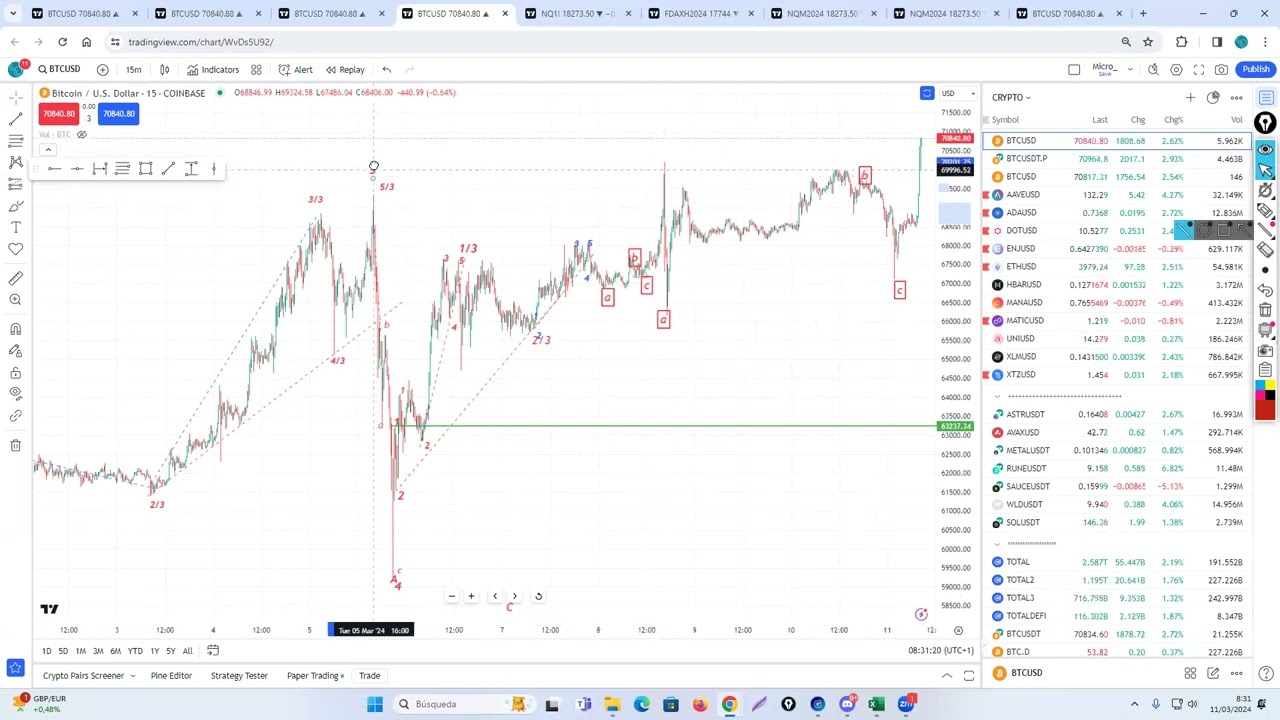Expand the CRYPTO watchlist dropdown
Screen dimensions: 1280x720
[x=1011, y=97]
